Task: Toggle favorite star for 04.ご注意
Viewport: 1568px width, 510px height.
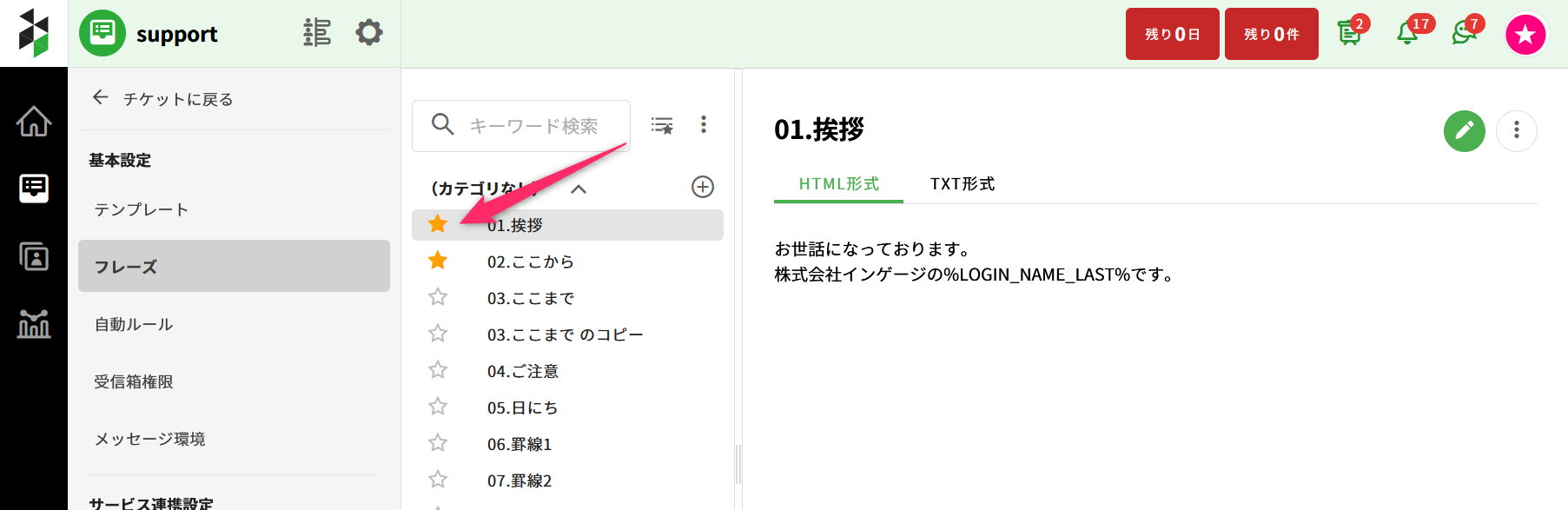Action: coord(438,370)
